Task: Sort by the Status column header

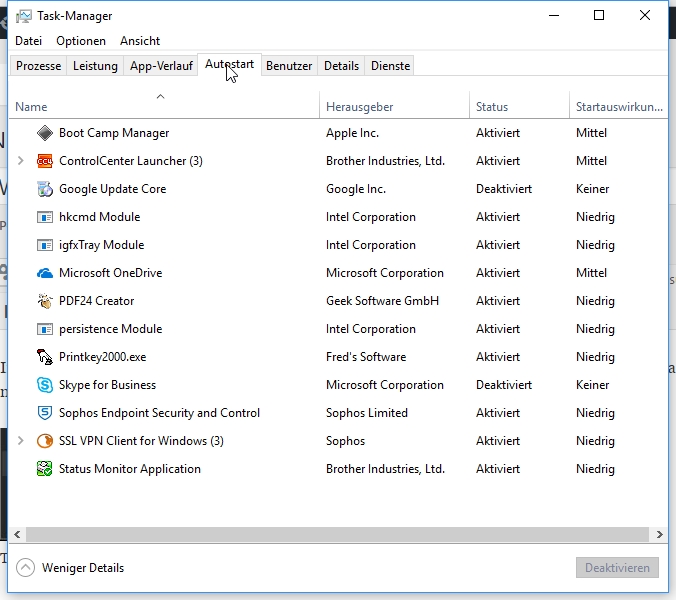Action: (520, 105)
